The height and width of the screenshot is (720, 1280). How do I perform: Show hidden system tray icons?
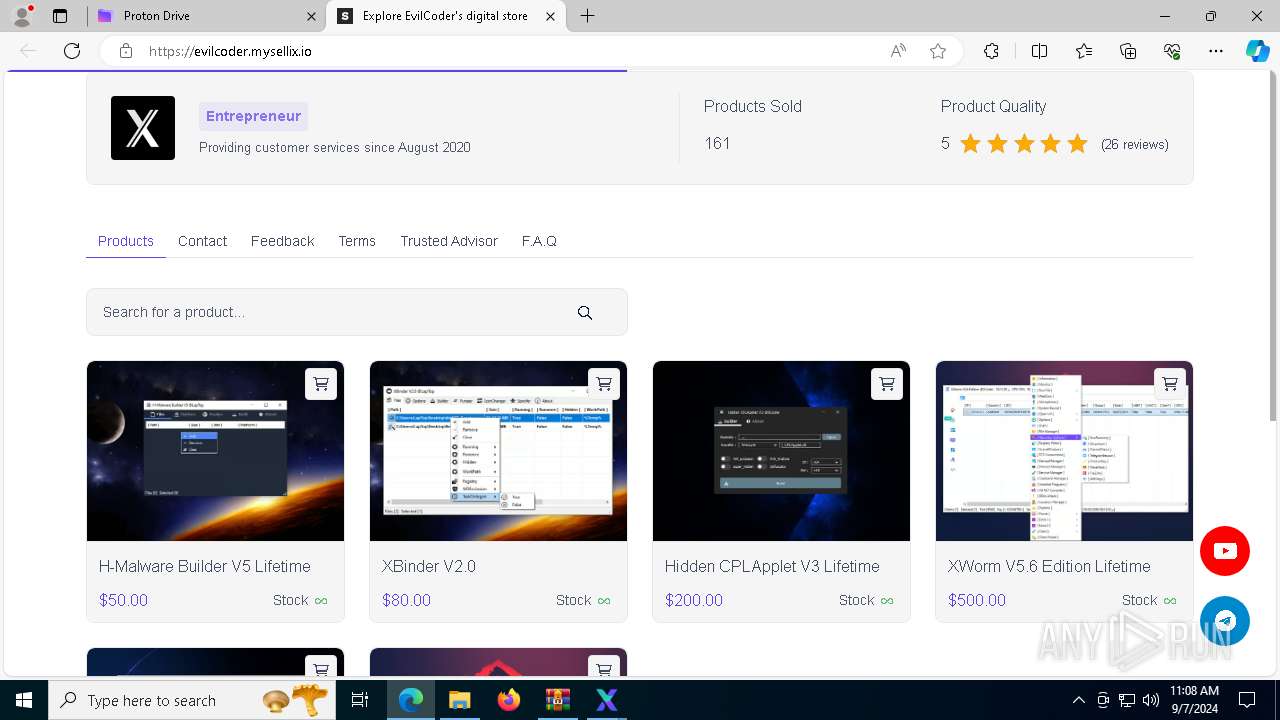(x=1078, y=700)
